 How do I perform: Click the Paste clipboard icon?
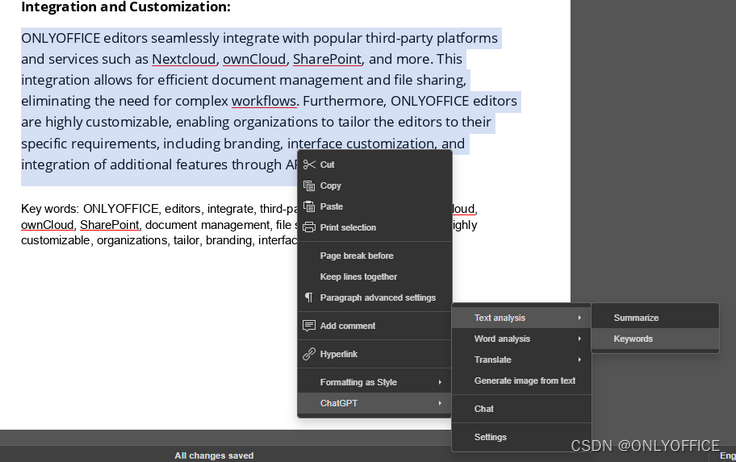point(309,207)
